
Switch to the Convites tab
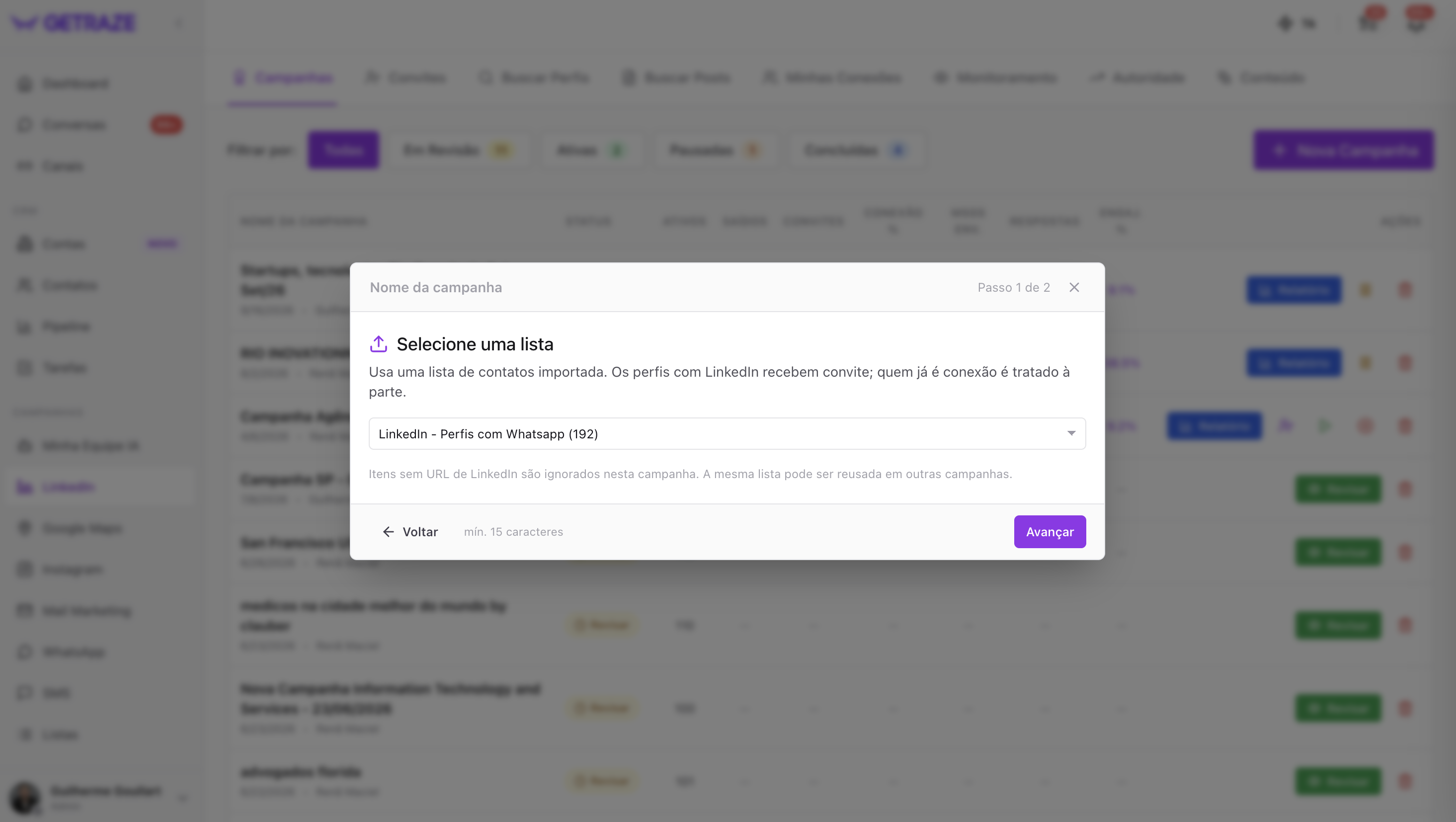pos(406,78)
